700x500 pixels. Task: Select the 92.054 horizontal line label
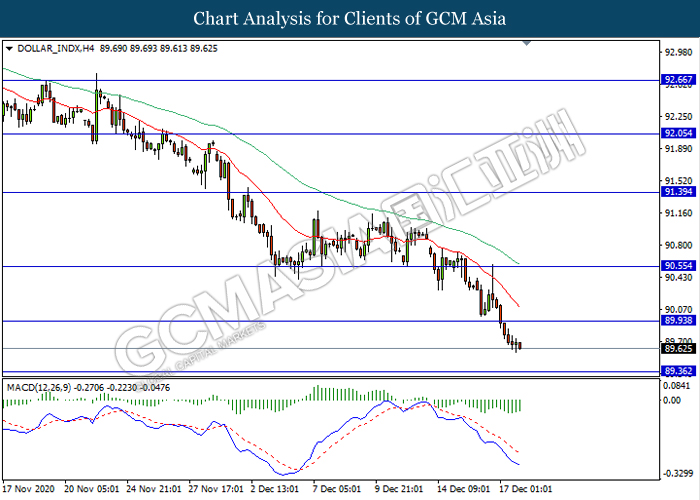678,133
